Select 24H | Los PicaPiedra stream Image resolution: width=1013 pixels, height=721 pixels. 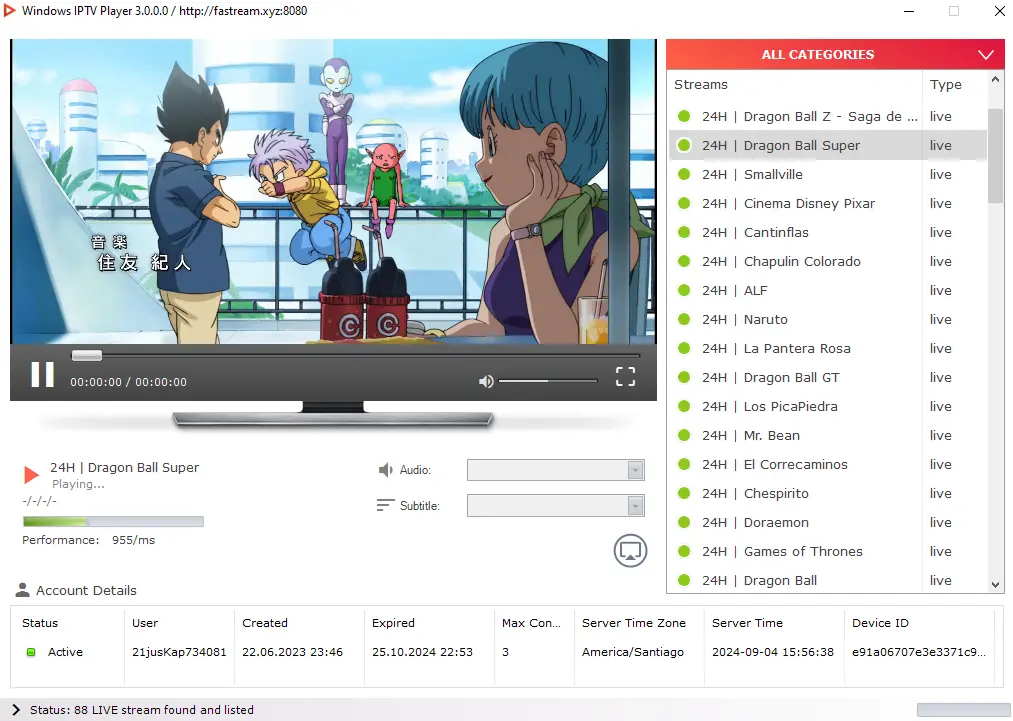coord(827,406)
